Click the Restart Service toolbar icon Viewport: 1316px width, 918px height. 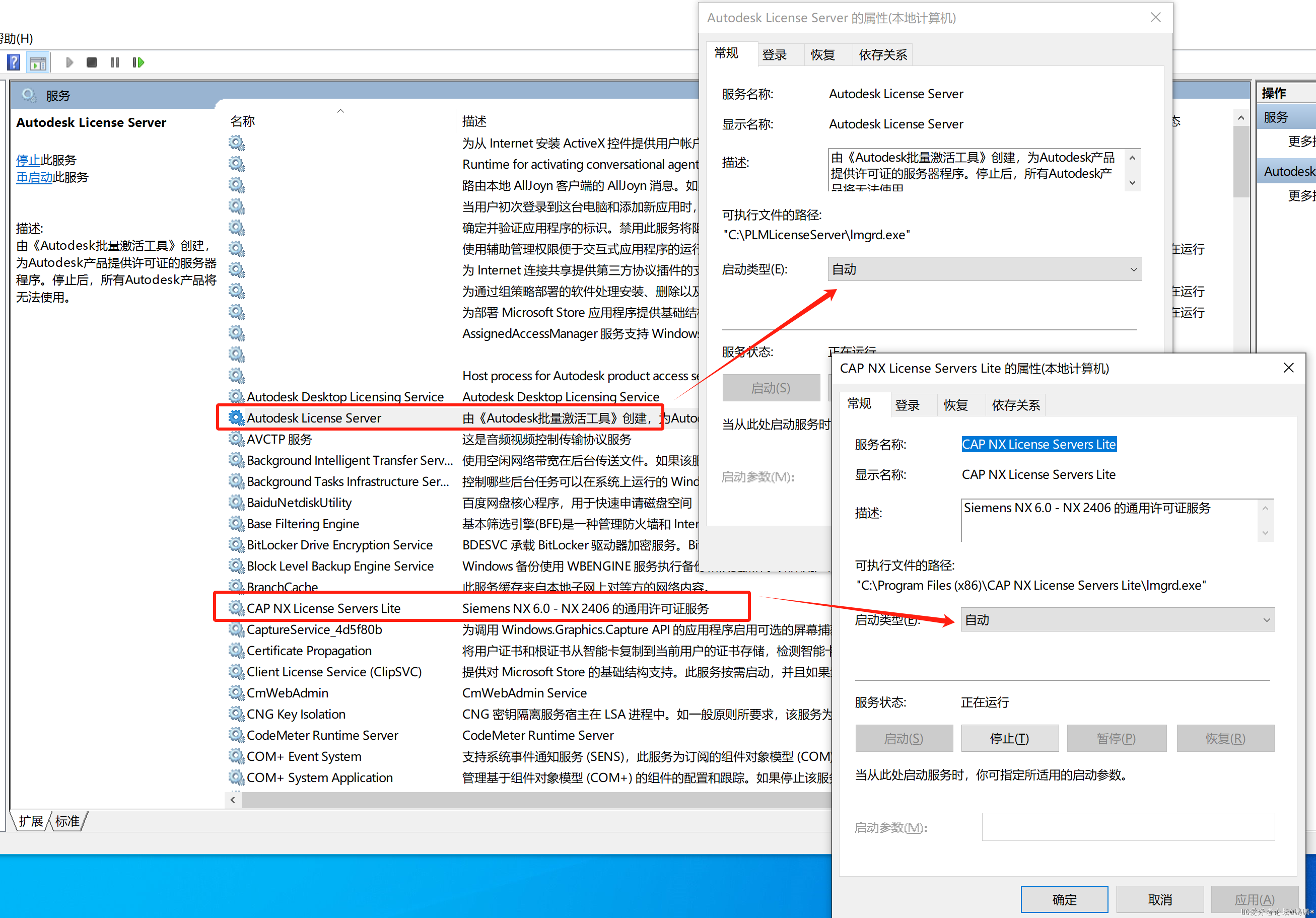click(x=138, y=62)
